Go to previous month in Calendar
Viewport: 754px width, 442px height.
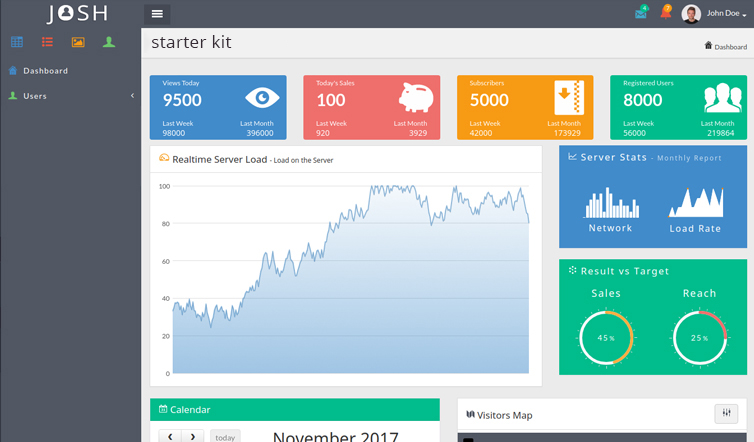[170, 437]
